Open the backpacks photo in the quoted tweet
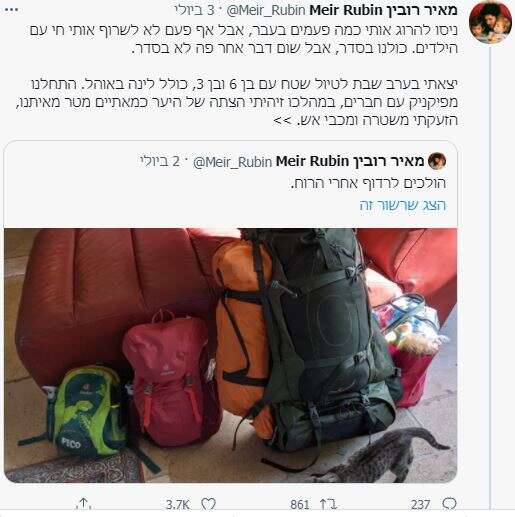The image size is (515, 517). point(230,355)
